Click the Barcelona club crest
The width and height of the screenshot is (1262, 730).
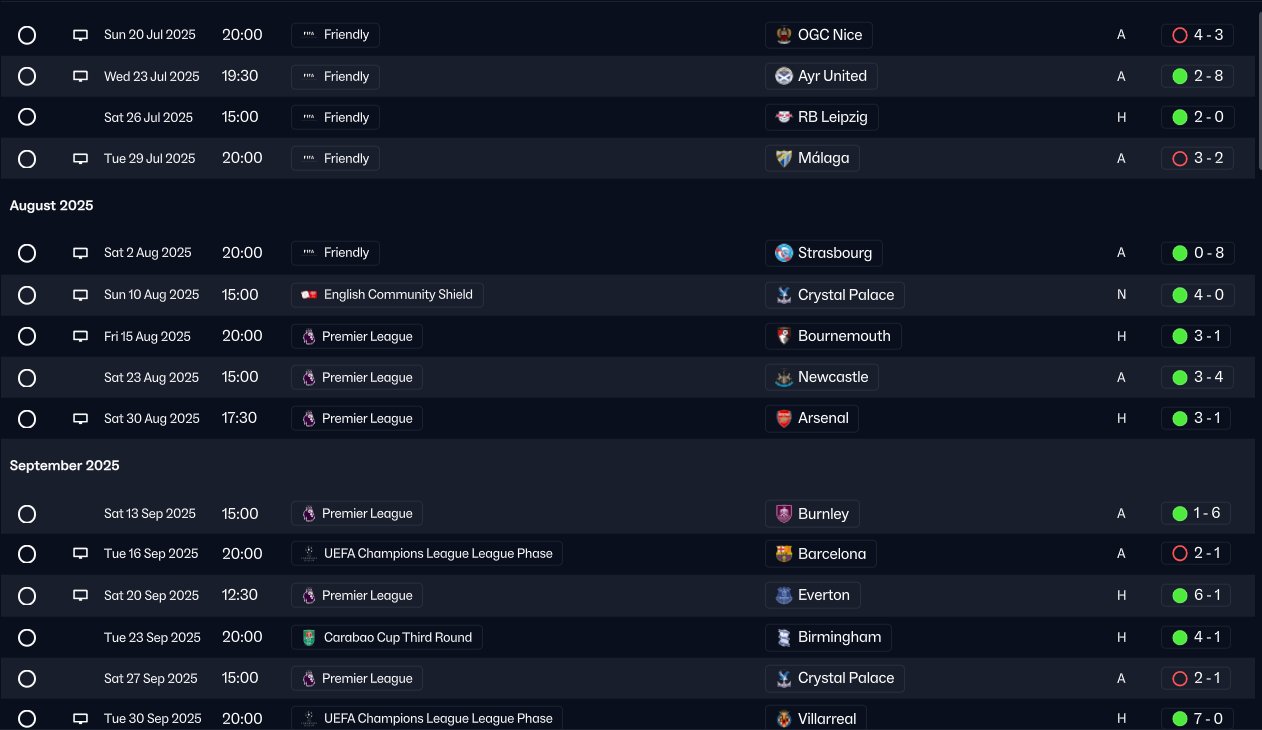784,554
